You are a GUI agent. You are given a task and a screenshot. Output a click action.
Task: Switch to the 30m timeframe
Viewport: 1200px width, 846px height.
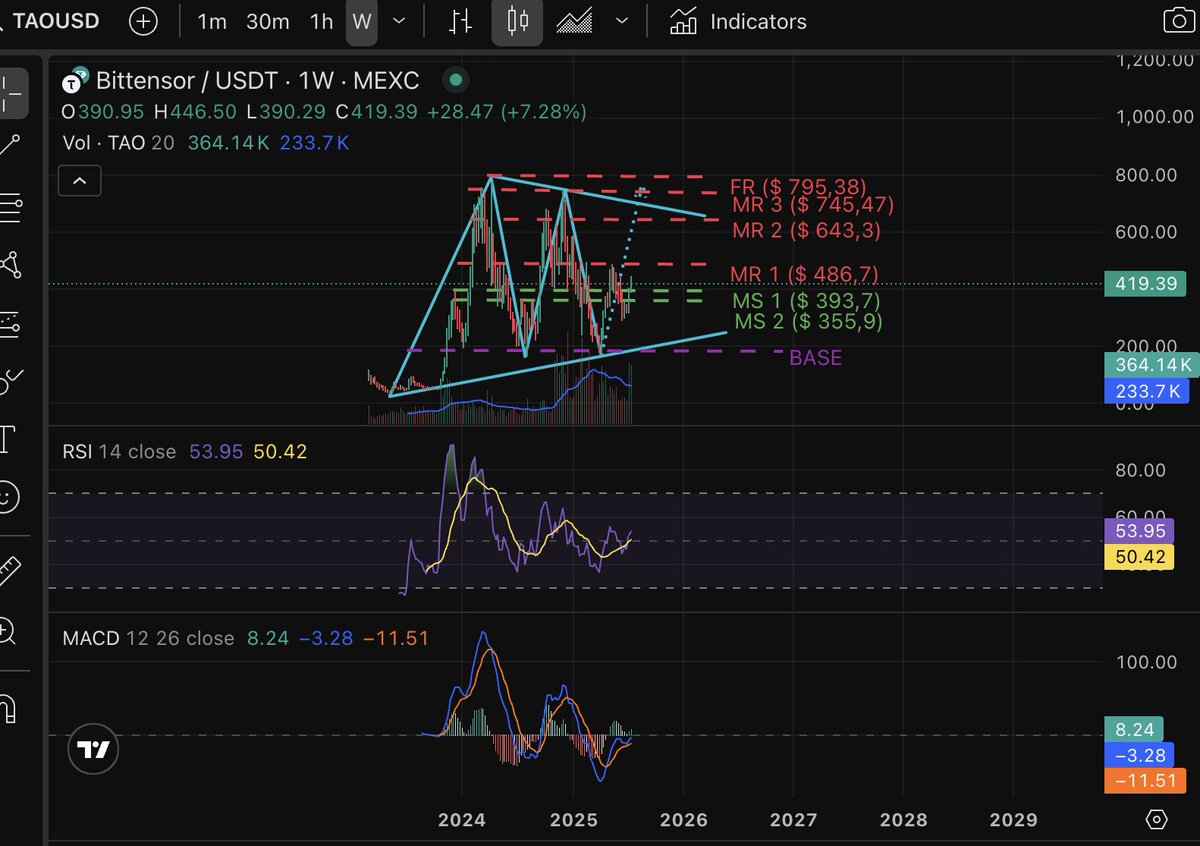(x=267, y=21)
